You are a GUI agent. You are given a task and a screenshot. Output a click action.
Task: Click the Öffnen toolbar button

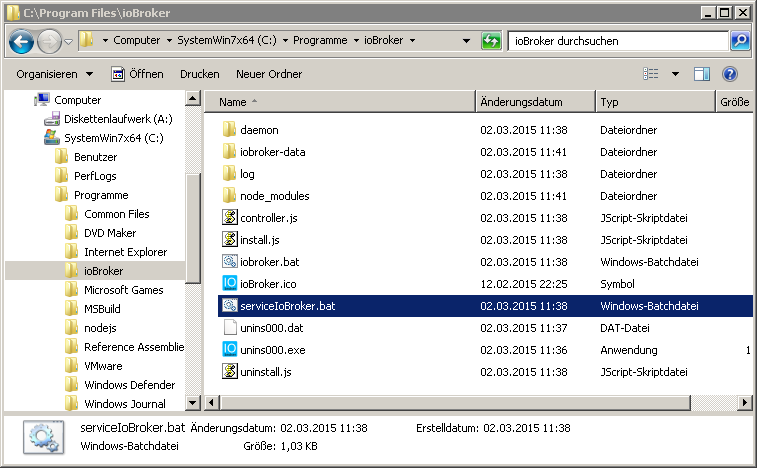click(138, 74)
